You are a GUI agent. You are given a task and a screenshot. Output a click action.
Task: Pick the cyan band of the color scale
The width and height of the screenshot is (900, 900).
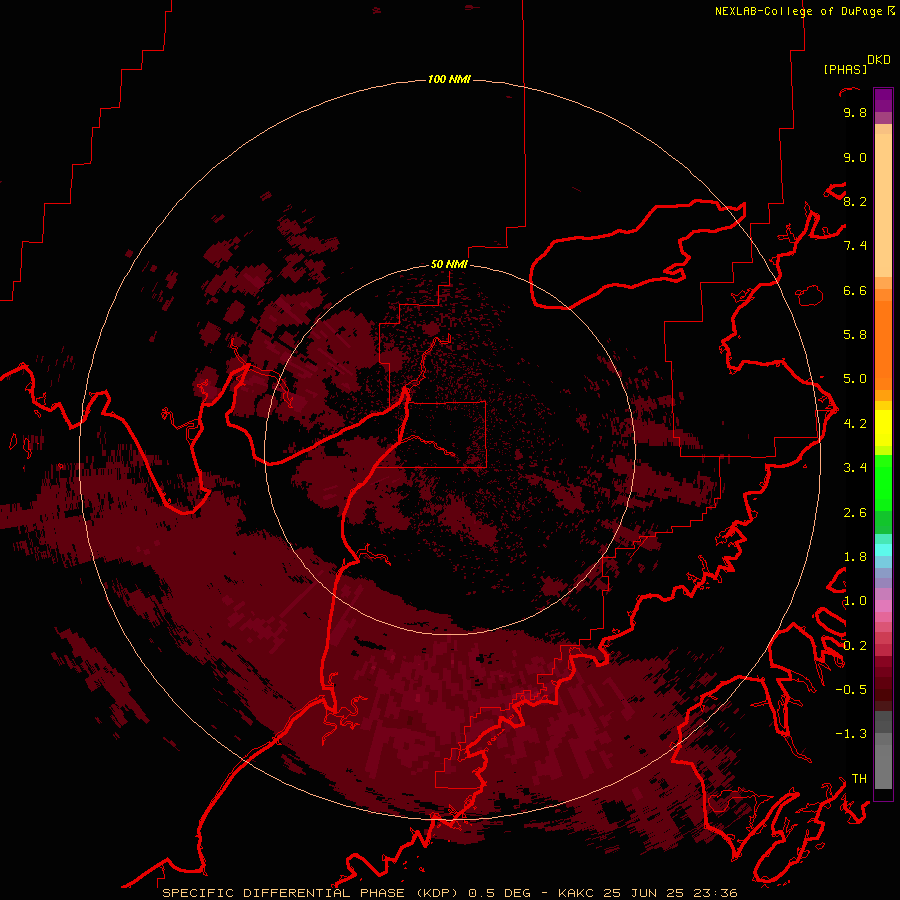[883, 549]
